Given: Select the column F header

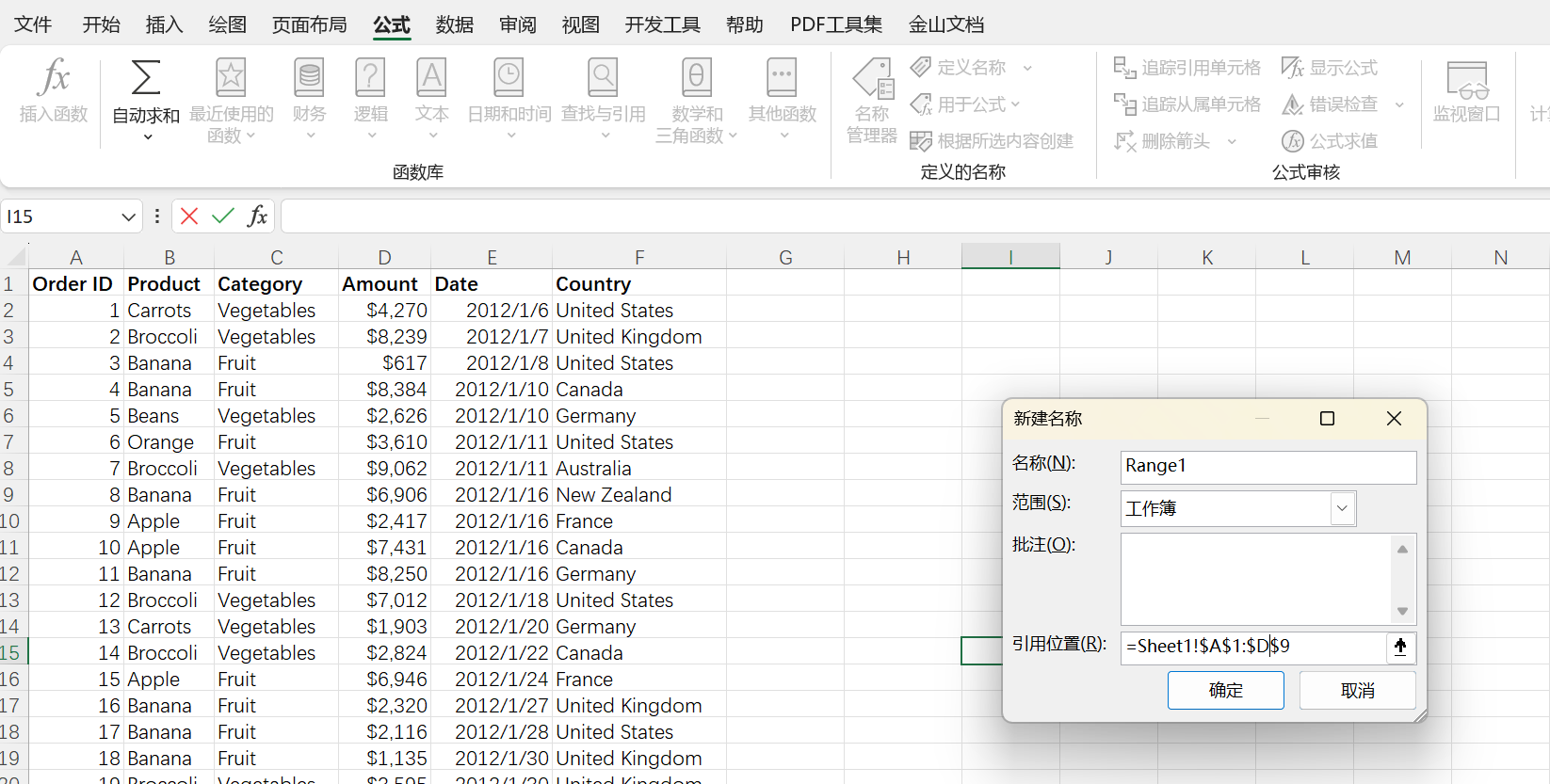Looking at the screenshot, I should point(638,258).
